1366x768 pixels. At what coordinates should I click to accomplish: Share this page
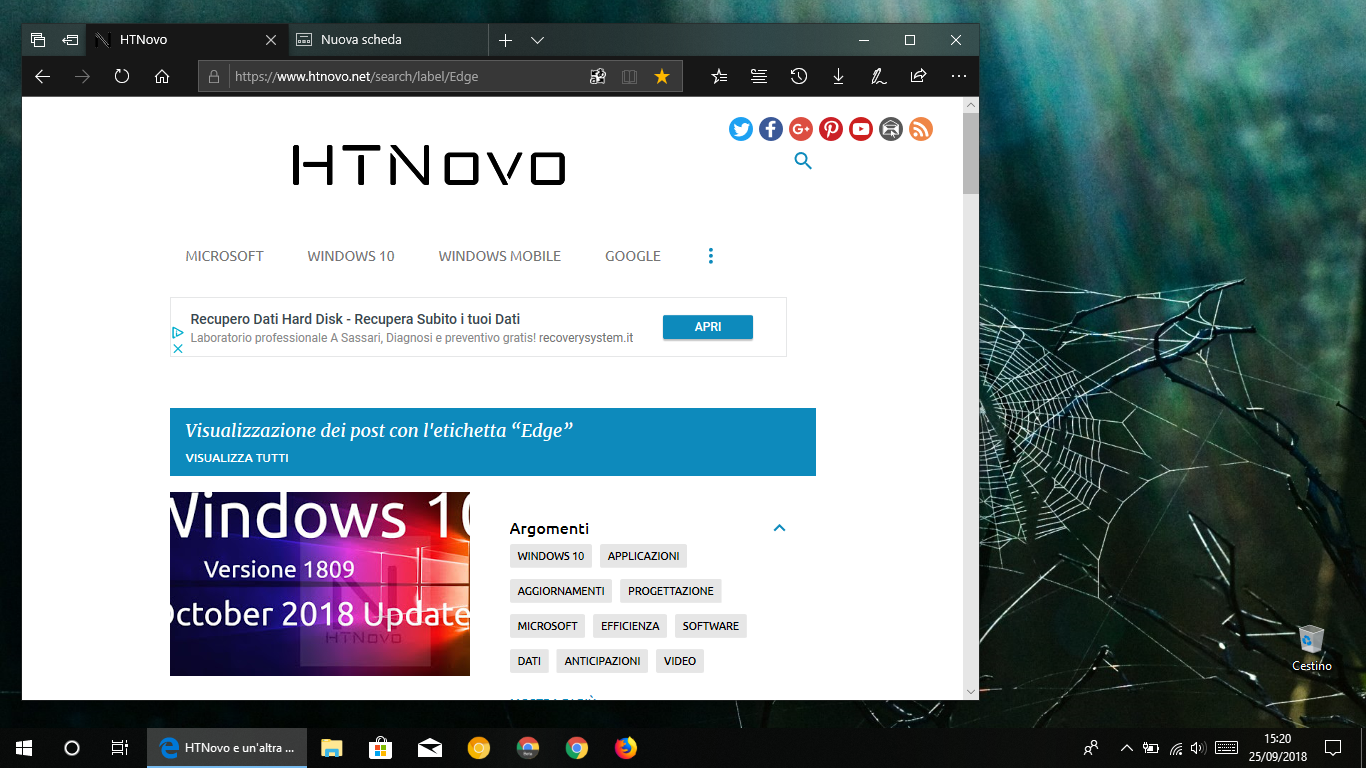click(x=918, y=76)
